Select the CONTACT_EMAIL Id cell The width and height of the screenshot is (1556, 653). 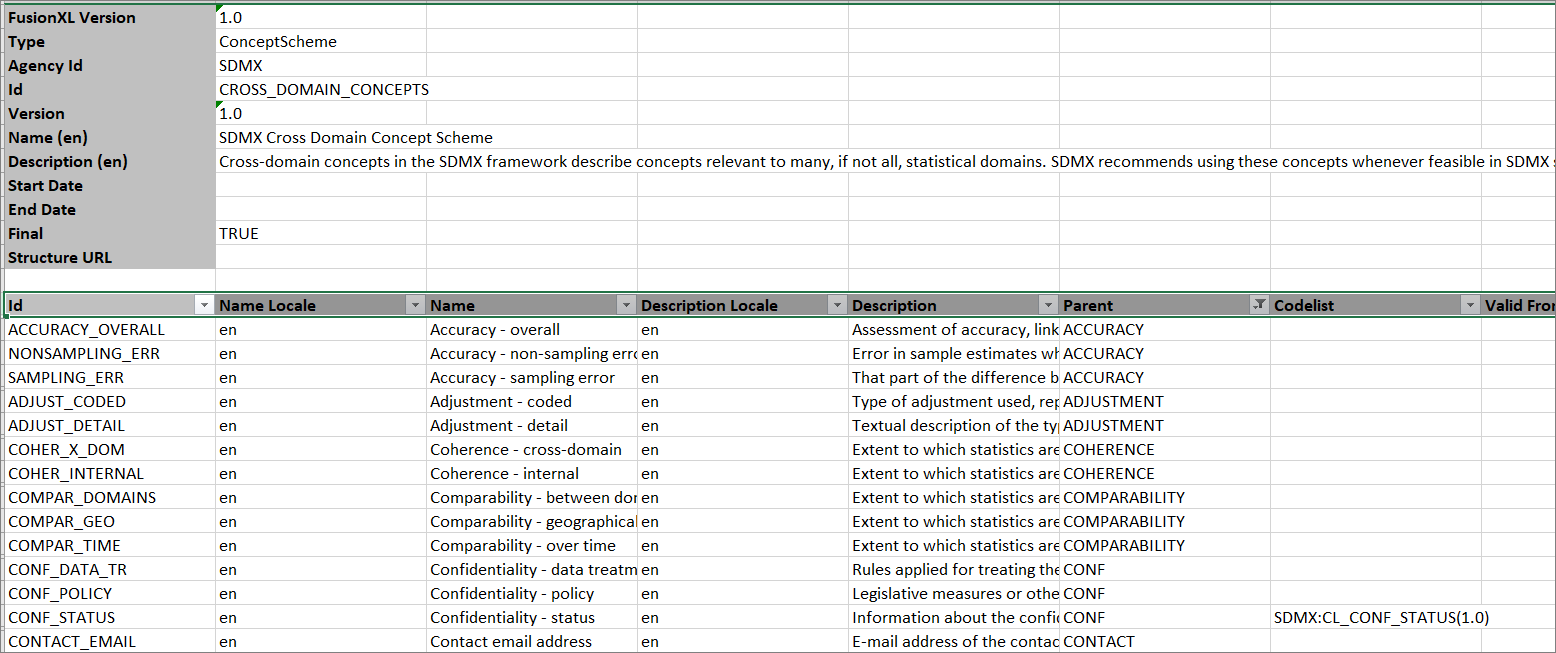(72, 642)
